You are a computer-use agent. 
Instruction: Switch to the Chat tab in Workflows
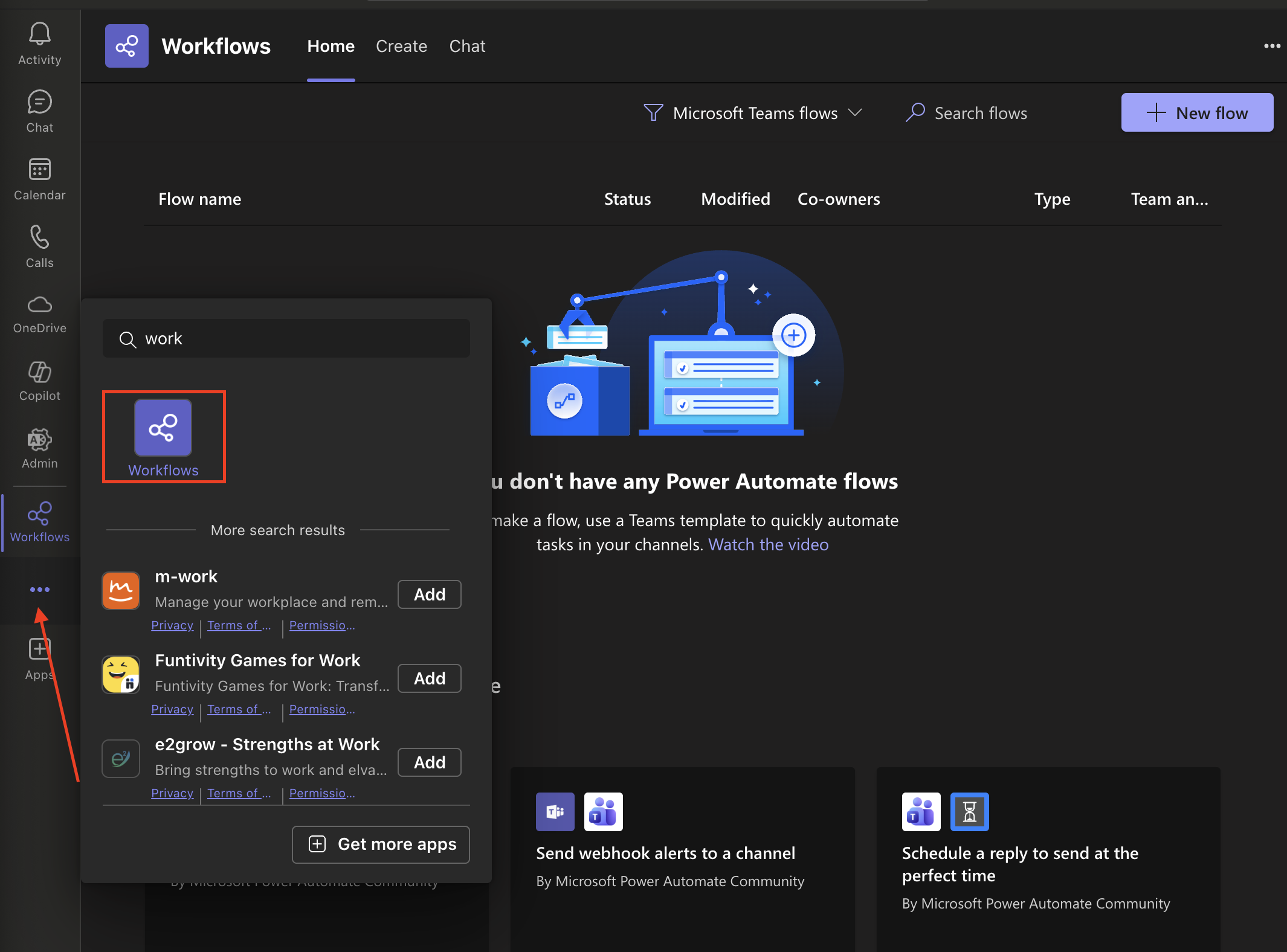(467, 46)
